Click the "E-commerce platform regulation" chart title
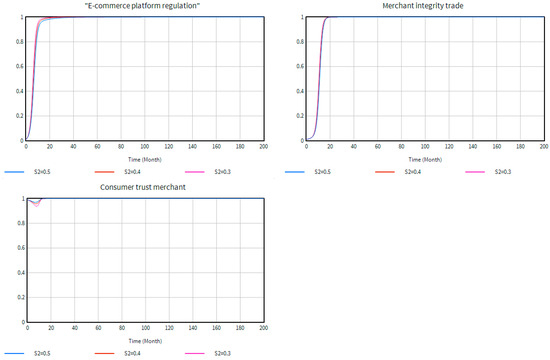The image size is (550, 360). click(x=142, y=6)
